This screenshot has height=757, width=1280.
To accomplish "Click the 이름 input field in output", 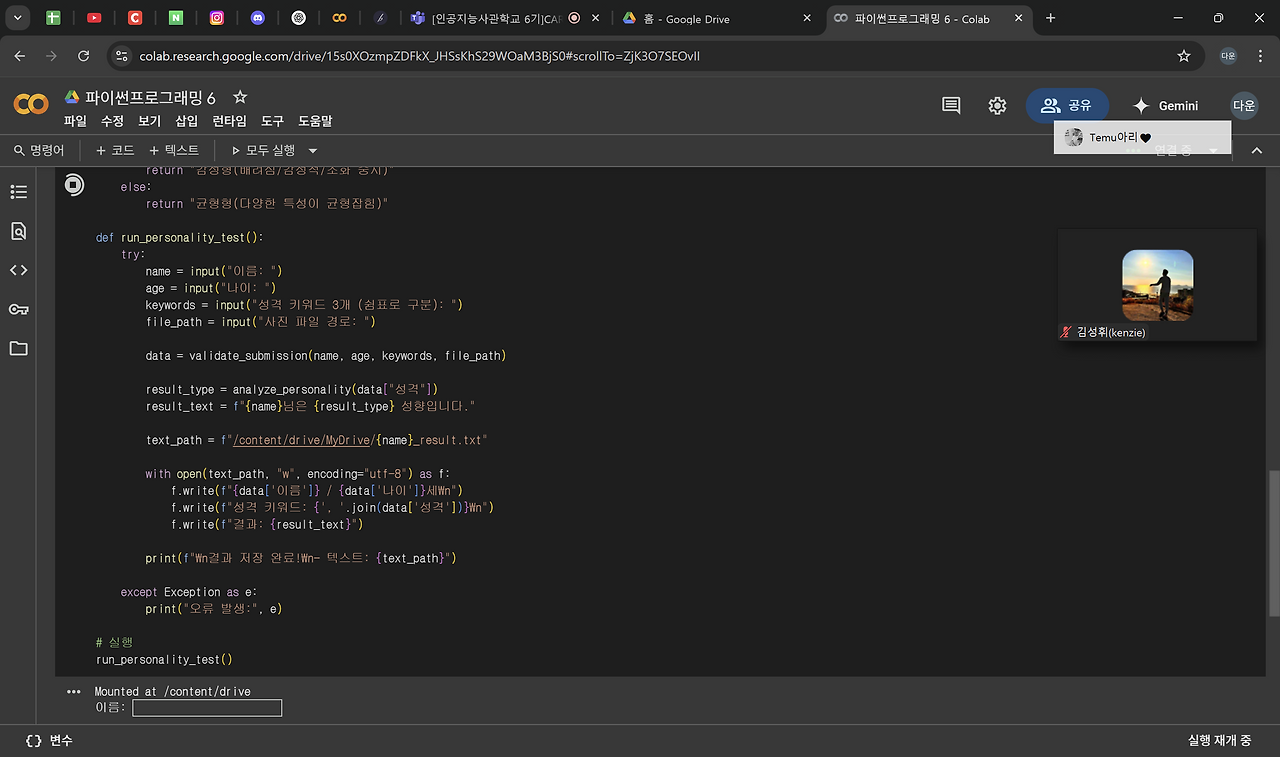I will pyautogui.click(x=207, y=708).
